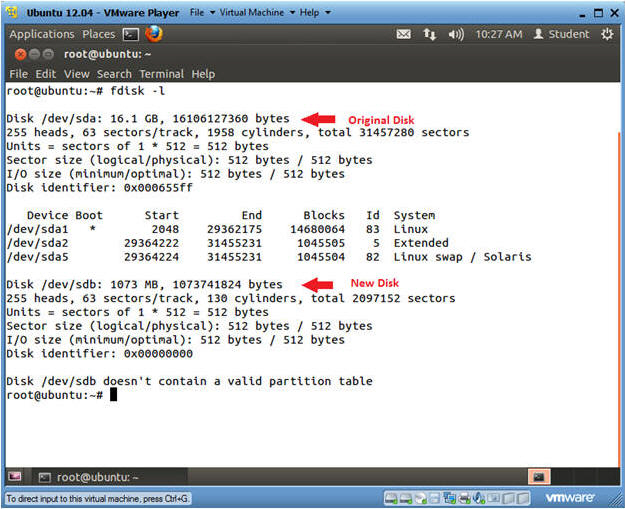Click the 'Blocks' column header
This screenshot has width=625, height=509.
324,215
